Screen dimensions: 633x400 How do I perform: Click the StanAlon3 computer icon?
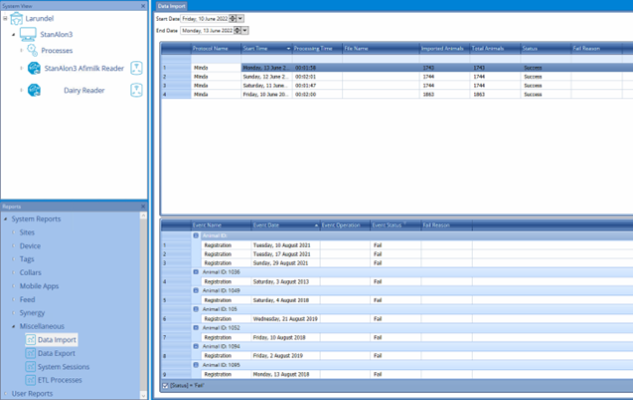pos(29,33)
